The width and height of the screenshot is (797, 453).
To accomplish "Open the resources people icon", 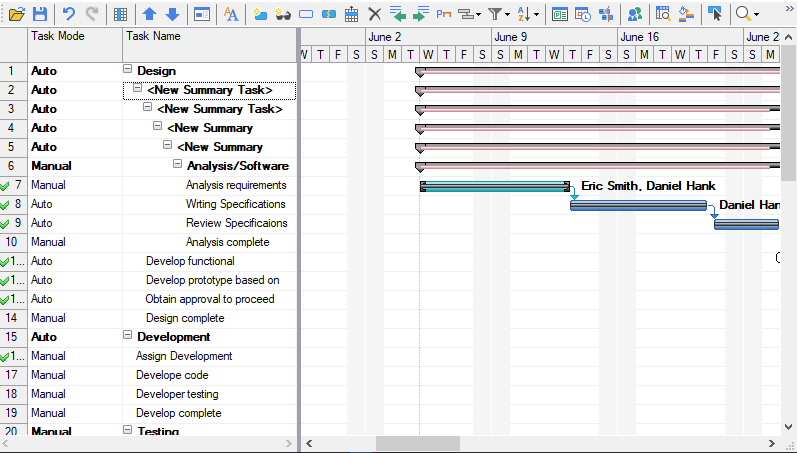I will (635, 14).
